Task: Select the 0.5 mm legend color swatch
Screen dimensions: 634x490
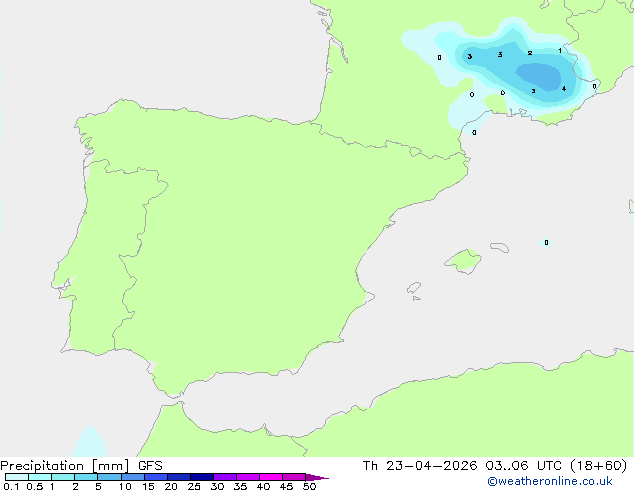Action: (40, 477)
